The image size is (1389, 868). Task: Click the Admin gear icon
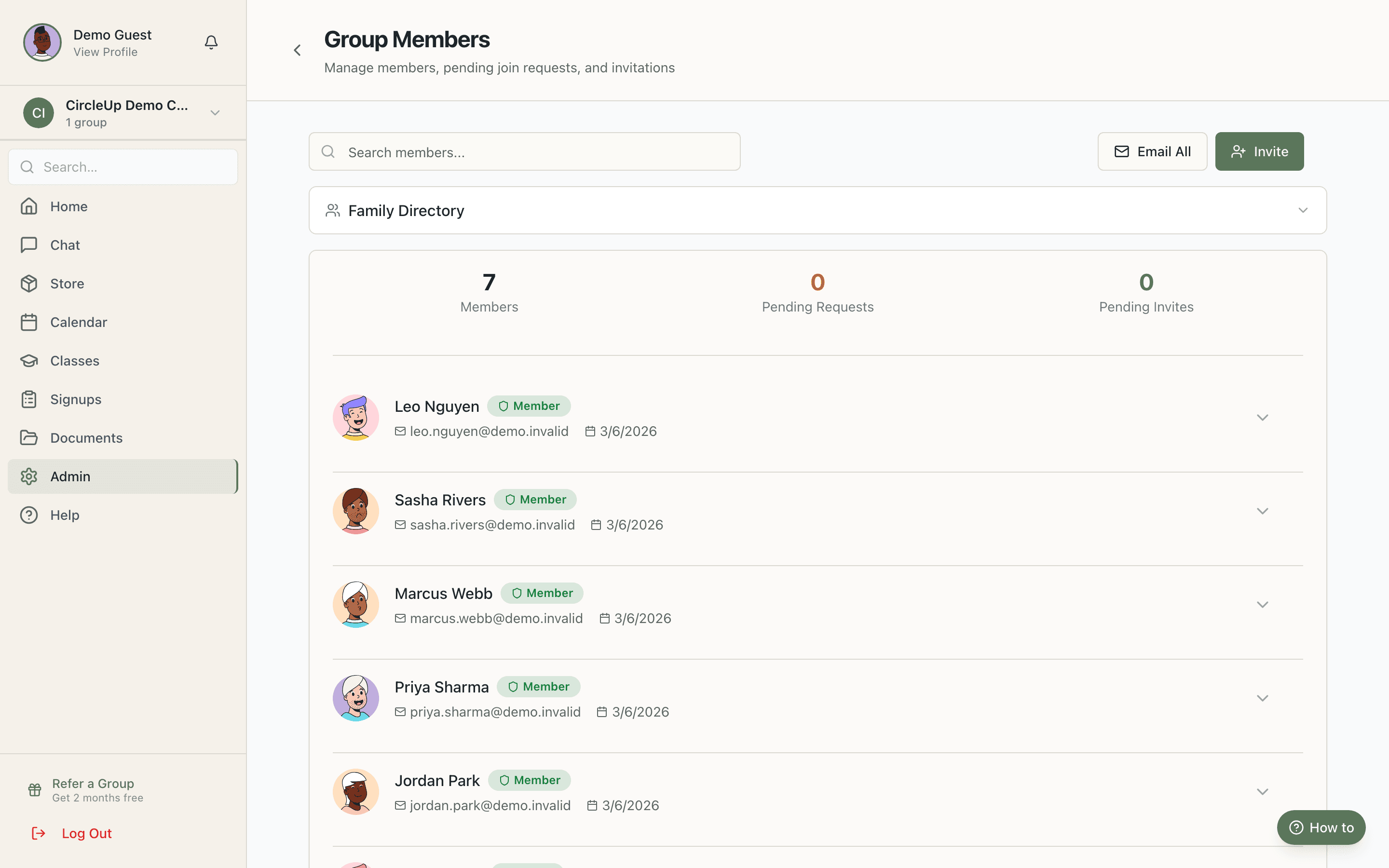[x=29, y=476]
